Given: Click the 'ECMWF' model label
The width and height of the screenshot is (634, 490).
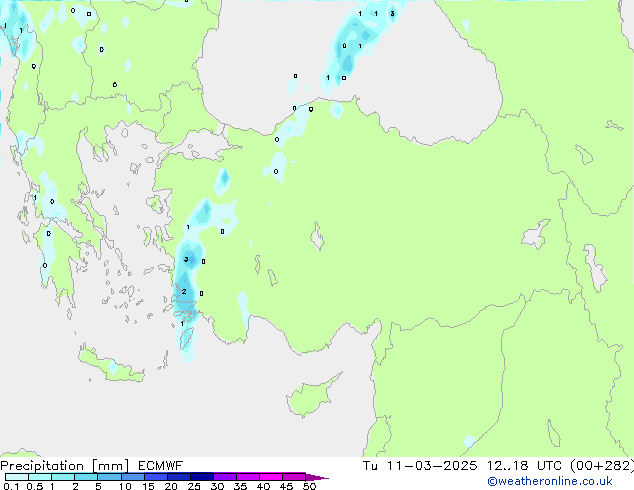Looking at the screenshot, I should [x=160, y=466].
